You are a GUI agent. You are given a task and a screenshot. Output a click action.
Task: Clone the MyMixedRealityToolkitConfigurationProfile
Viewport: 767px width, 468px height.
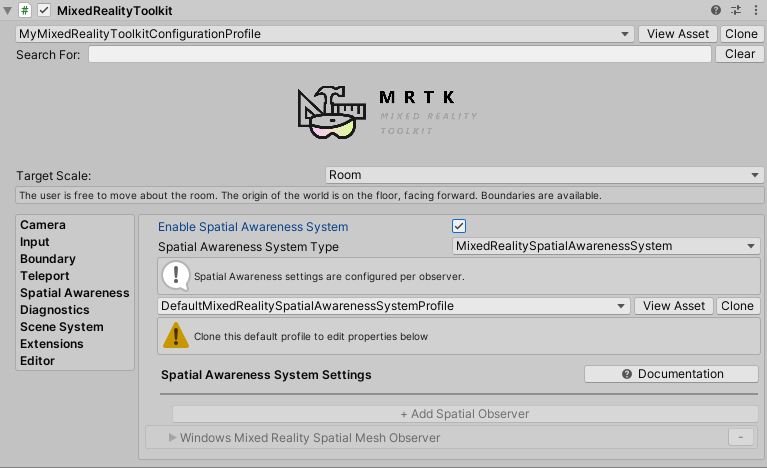click(741, 34)
